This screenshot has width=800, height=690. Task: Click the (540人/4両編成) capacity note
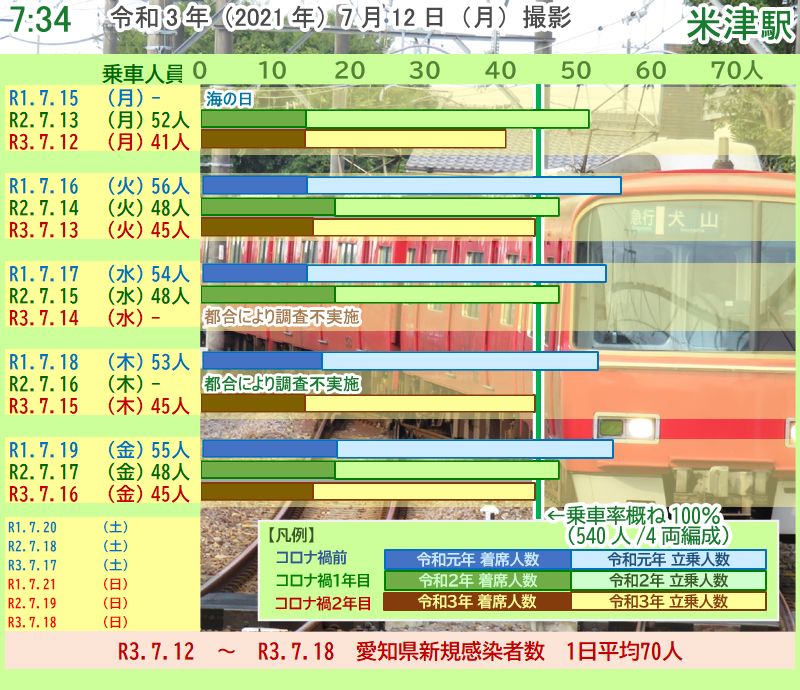pos(648,536)
